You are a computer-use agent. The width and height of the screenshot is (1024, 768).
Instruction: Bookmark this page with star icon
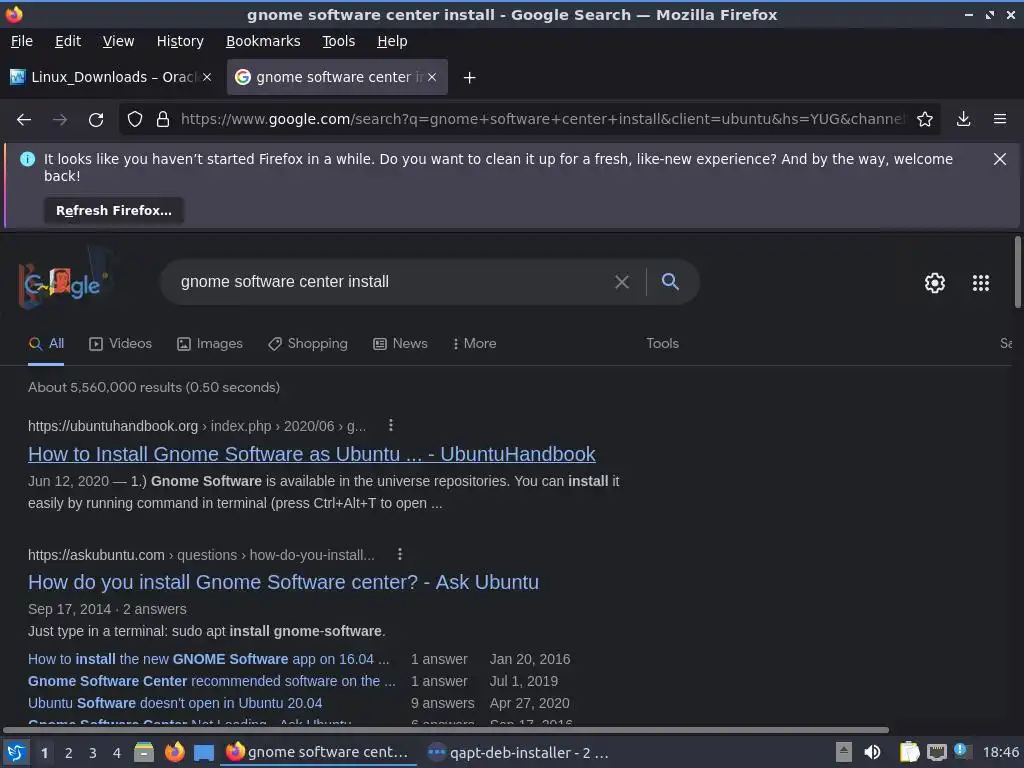click(x=924, y=120)
